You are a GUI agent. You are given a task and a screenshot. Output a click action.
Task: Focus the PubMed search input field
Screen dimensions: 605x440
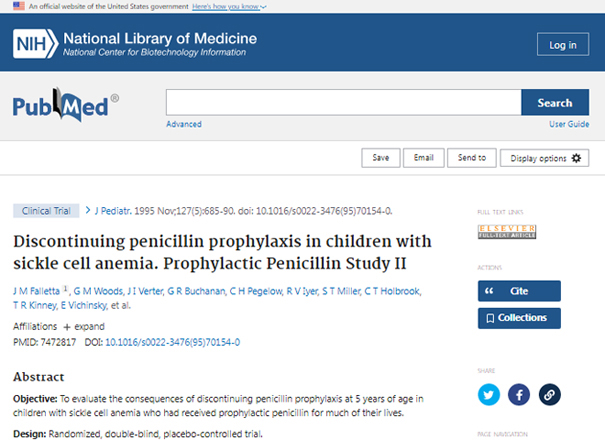click(343, 103)
